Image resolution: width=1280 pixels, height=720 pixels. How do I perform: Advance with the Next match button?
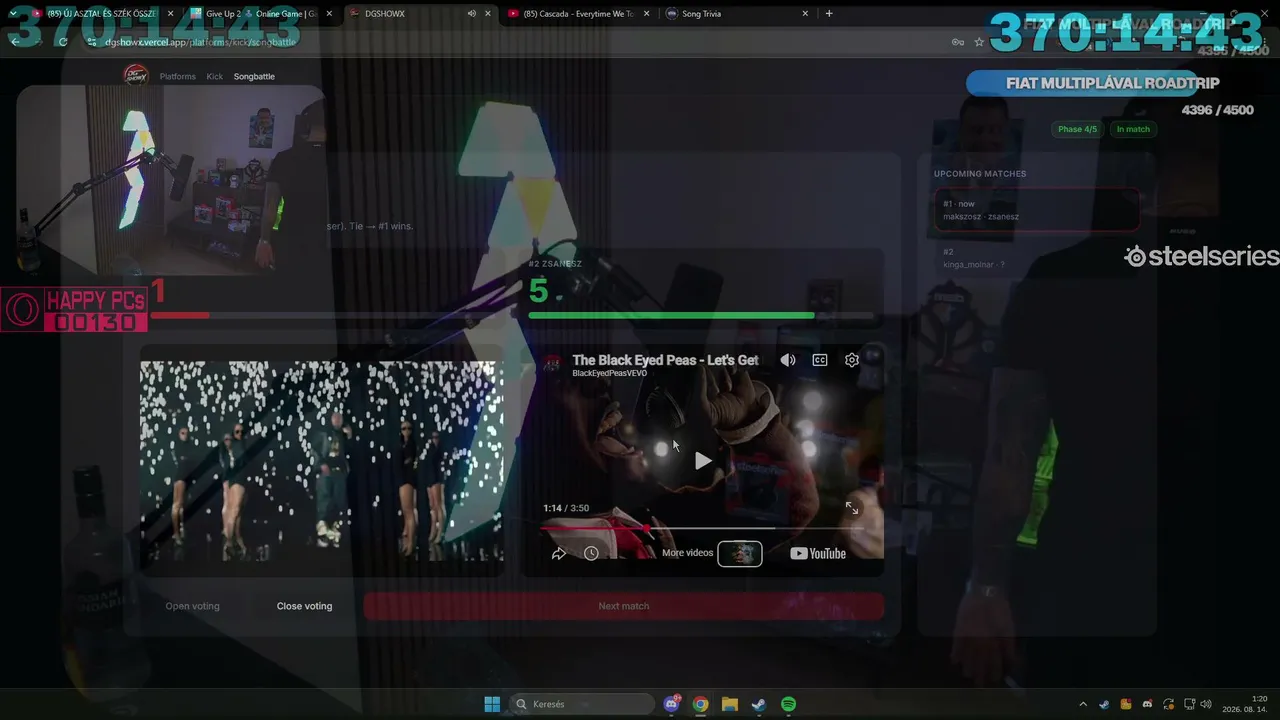tap(624, 606)
